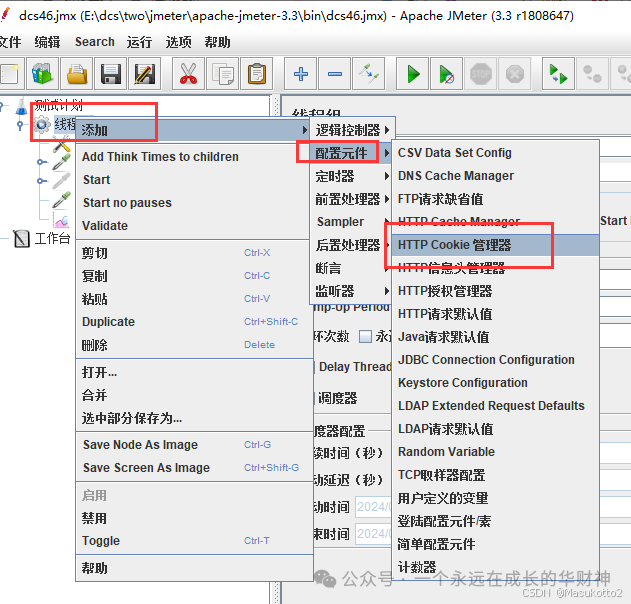Screen dimensions: 631x604
Task: Choose Keystore Configuration
Action: click(x=495, y=382)
